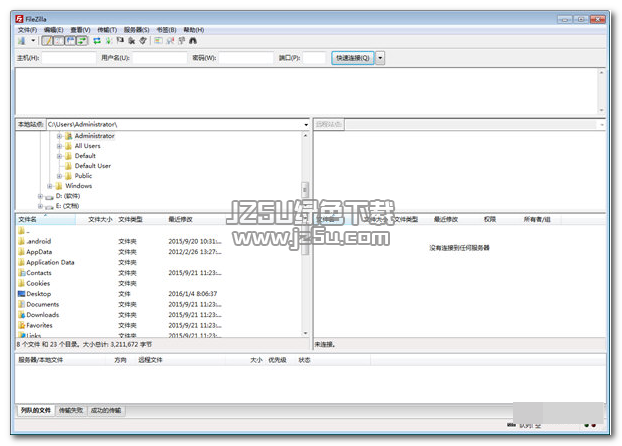Open the 传输(T) menu

[107, 30]
